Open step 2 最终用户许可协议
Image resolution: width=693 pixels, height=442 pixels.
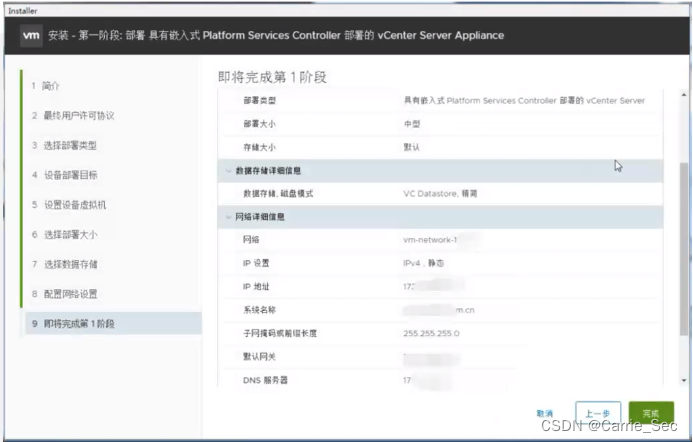point(73,116)
